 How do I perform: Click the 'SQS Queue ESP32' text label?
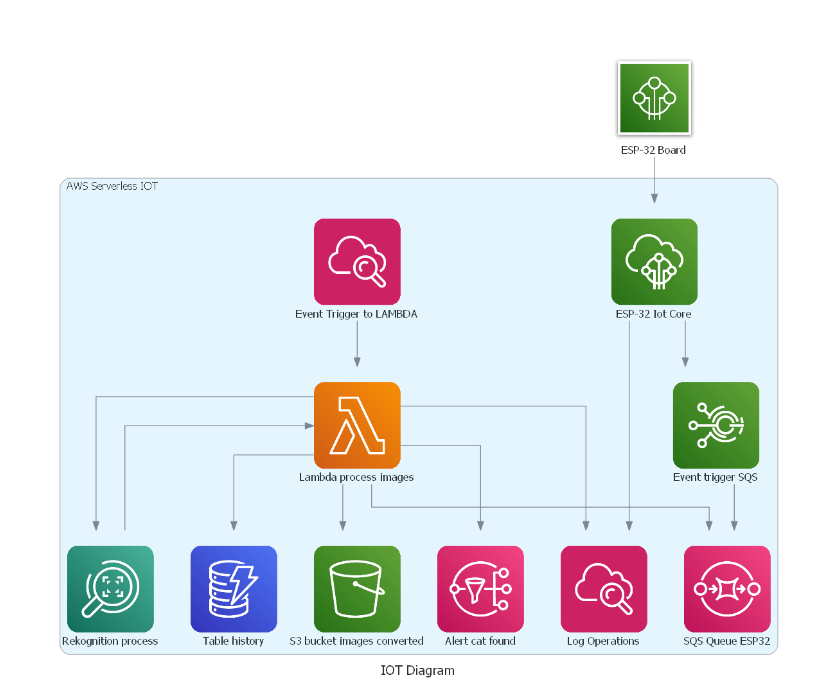727,641
